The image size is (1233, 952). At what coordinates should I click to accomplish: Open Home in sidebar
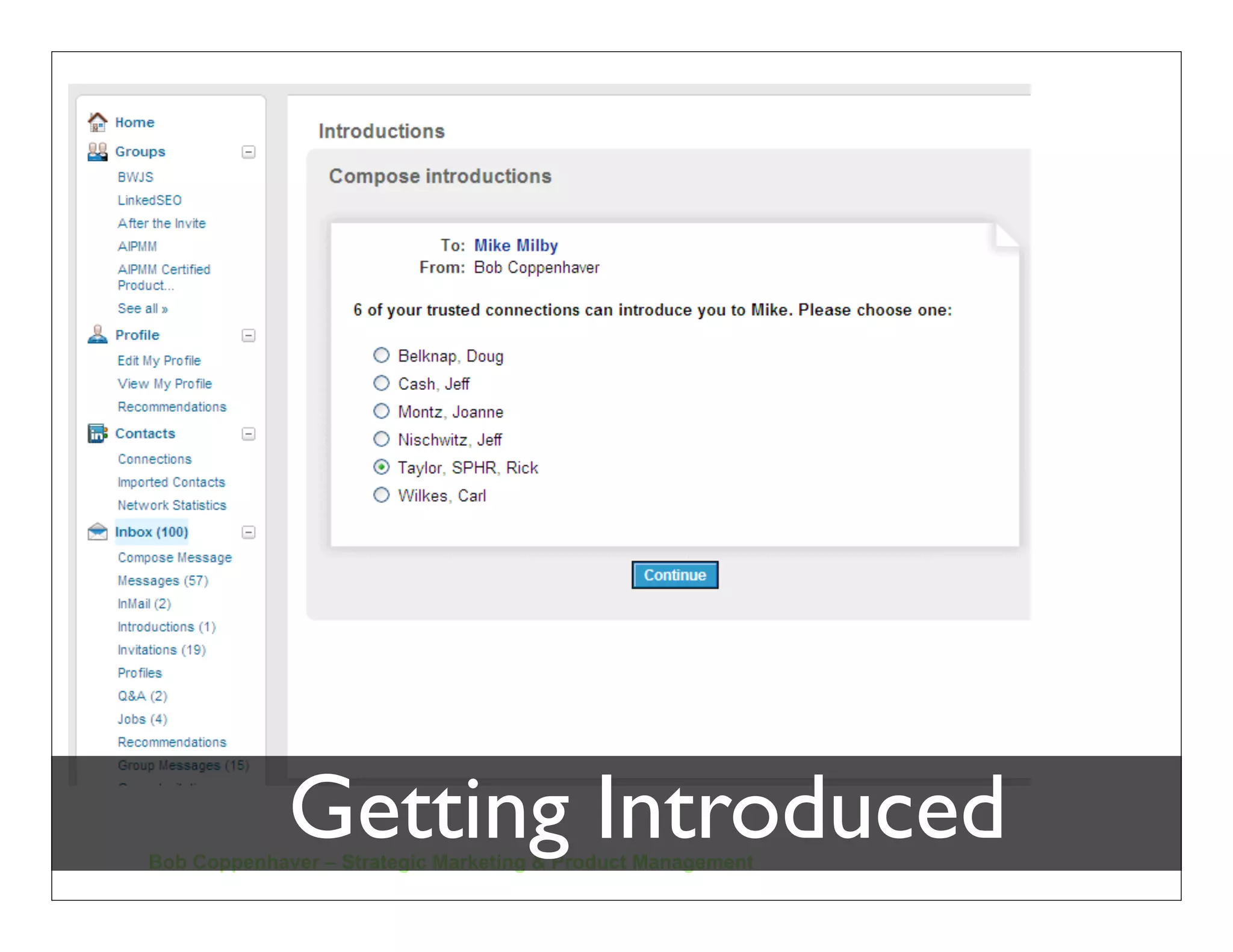point(135,123)
